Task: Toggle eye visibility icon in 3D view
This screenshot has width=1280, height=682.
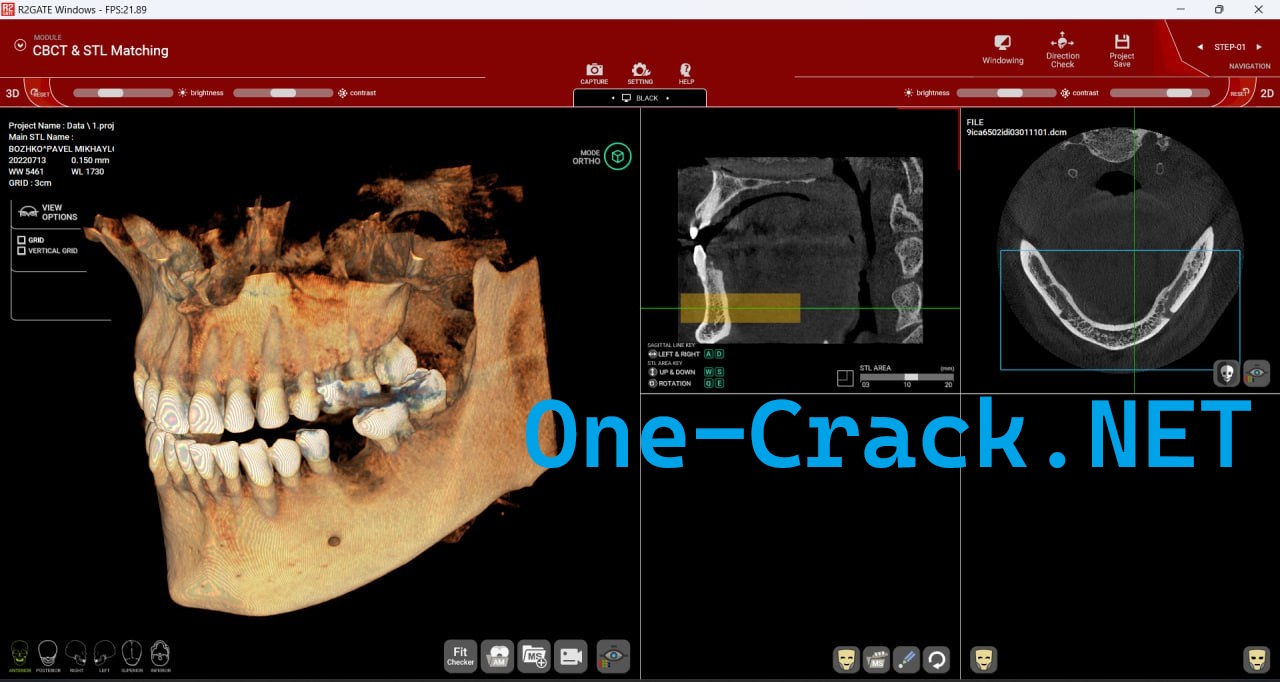Action: 613,656
